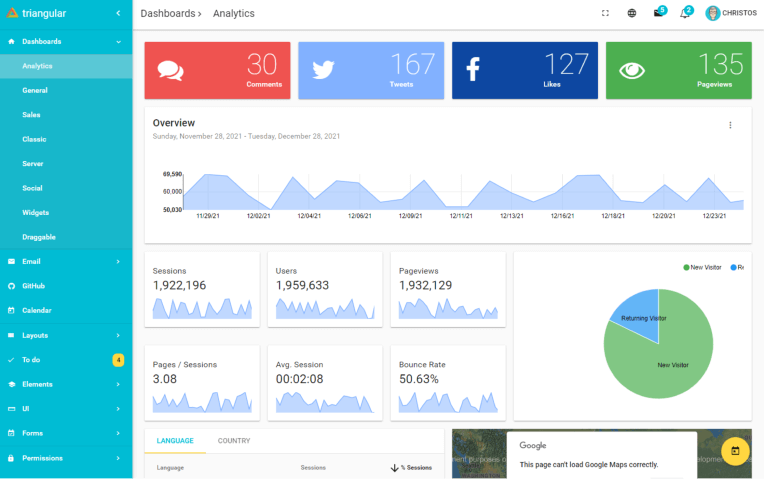Viewport: 764px width, 479px height.
Task: Toggle fullscreen mode icon in header
Action: pos(605,13)
